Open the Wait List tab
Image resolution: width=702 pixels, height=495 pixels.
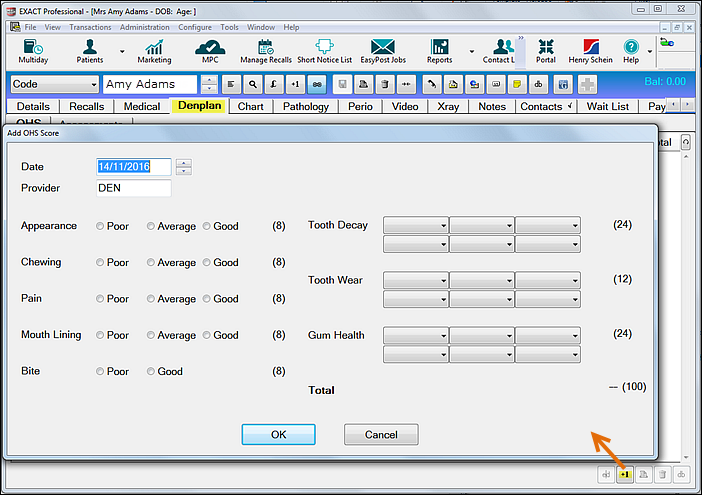tap(608, 107)
